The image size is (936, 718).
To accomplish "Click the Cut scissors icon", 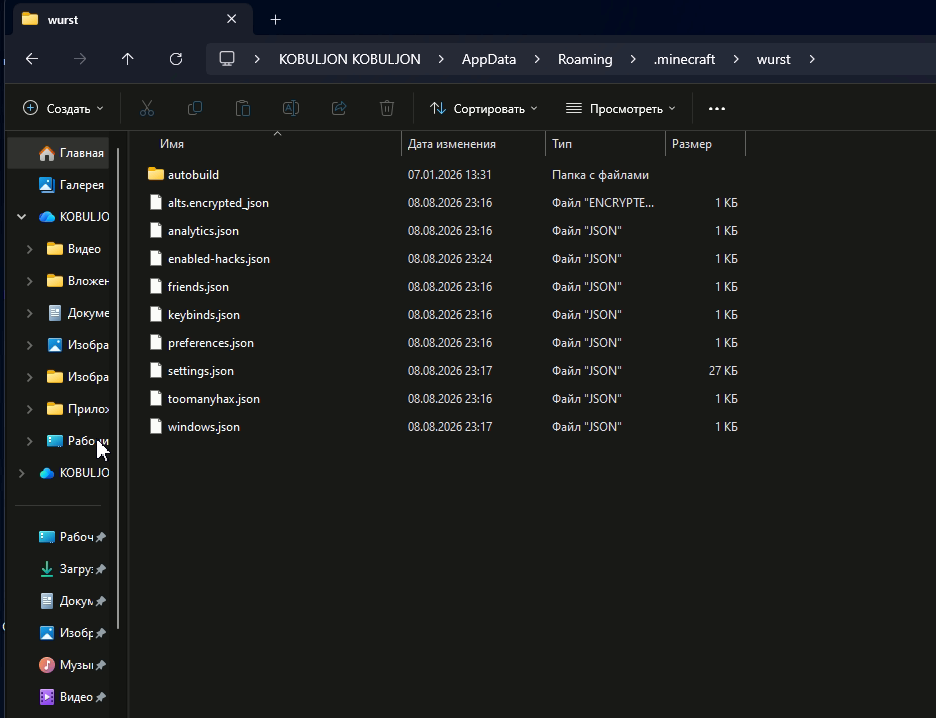I will 147,109.
